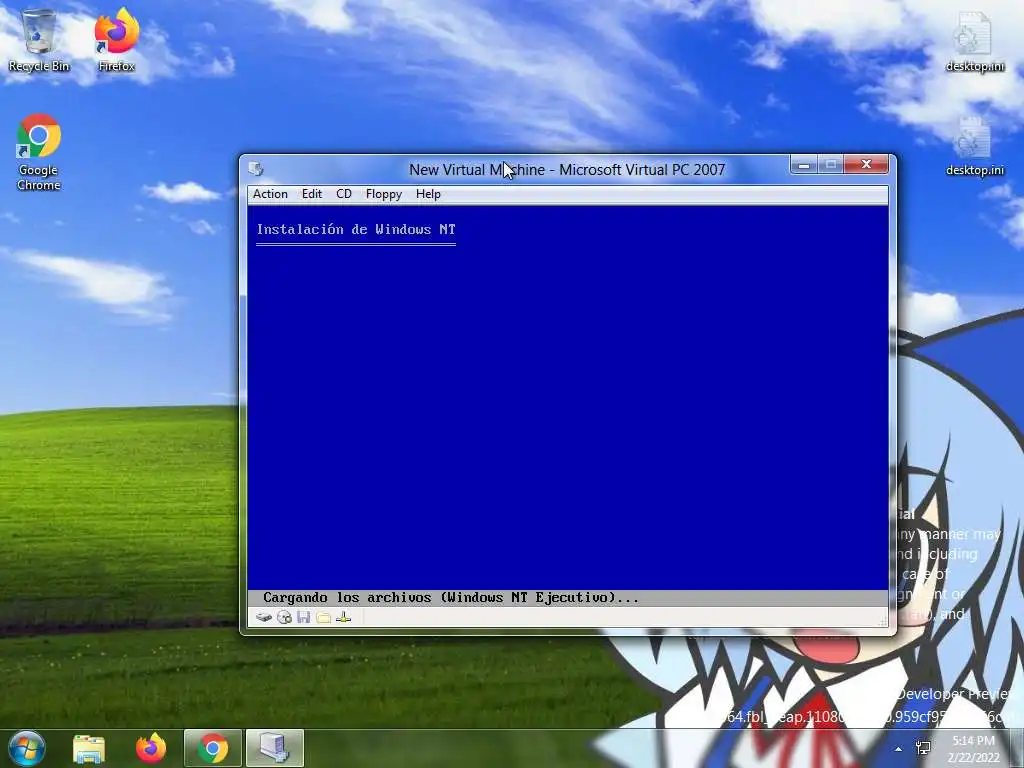Open the Help menu in Virtual PC
Image resolution: width=1024 pixels, height=768 pixels.
[x=428, y=194]
